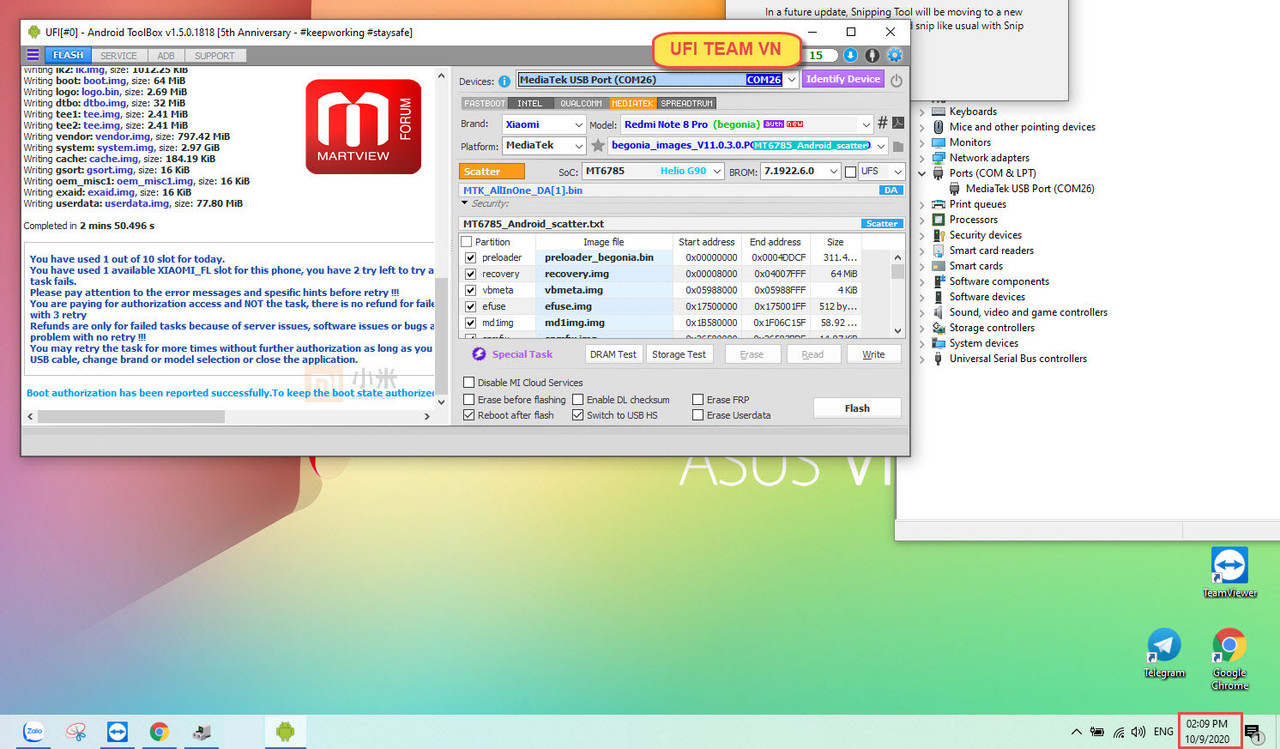Open the PDF manual icon beside Model
This screenshot has height=749, width=1280.
point(898,123)
